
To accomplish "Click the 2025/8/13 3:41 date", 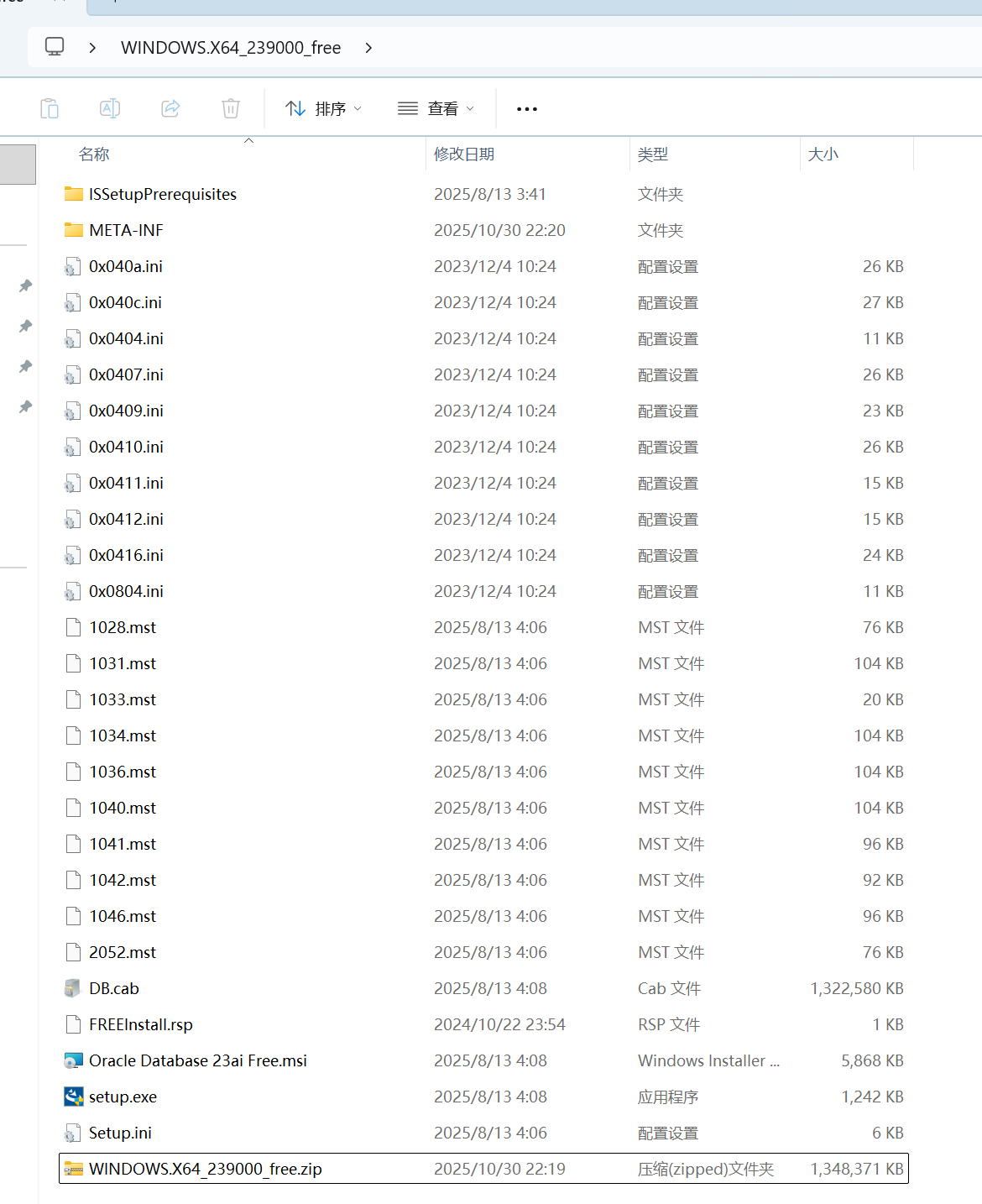I will point(490,194).
